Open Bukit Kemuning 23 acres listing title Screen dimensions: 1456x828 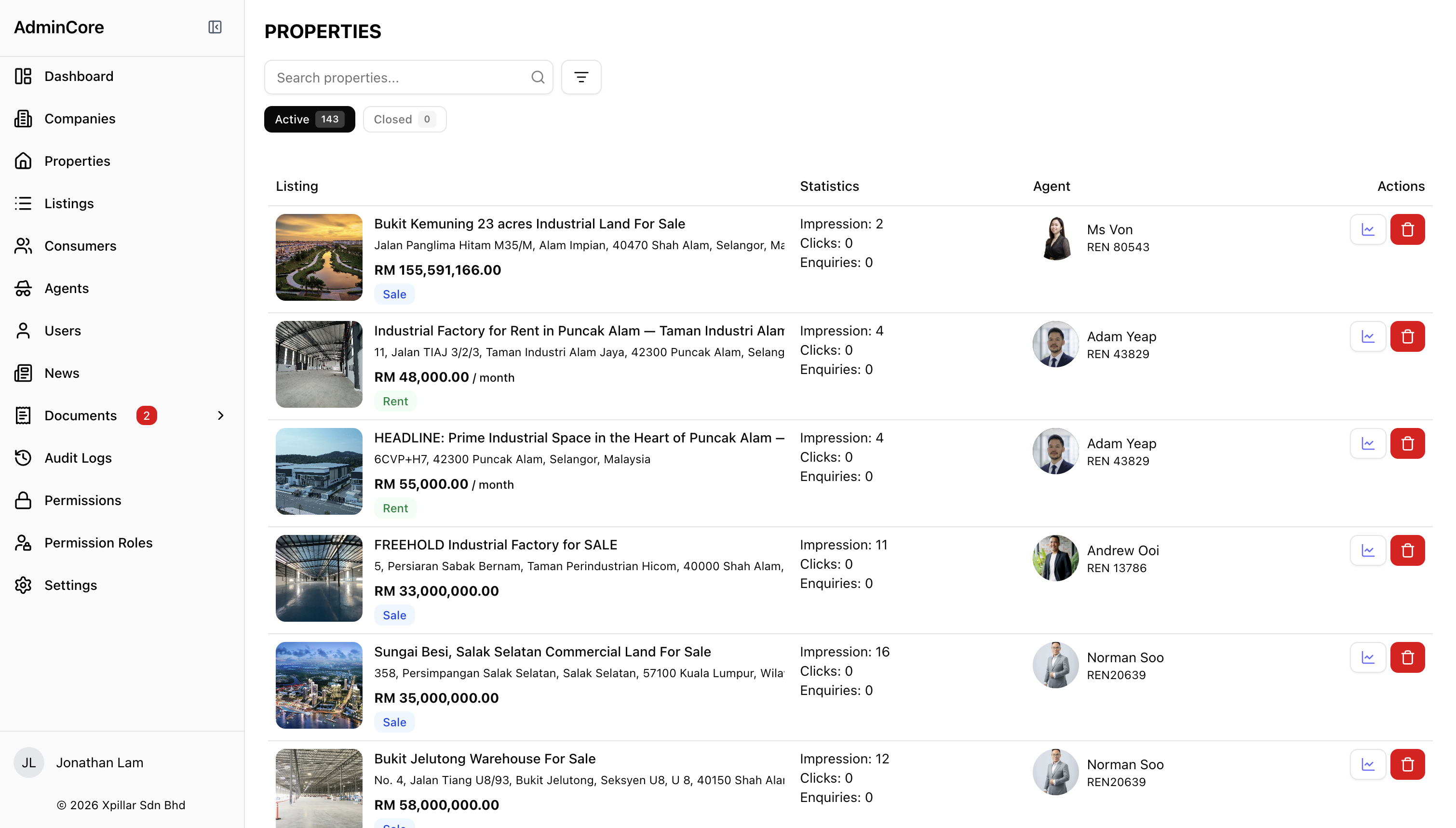point(529,224)
